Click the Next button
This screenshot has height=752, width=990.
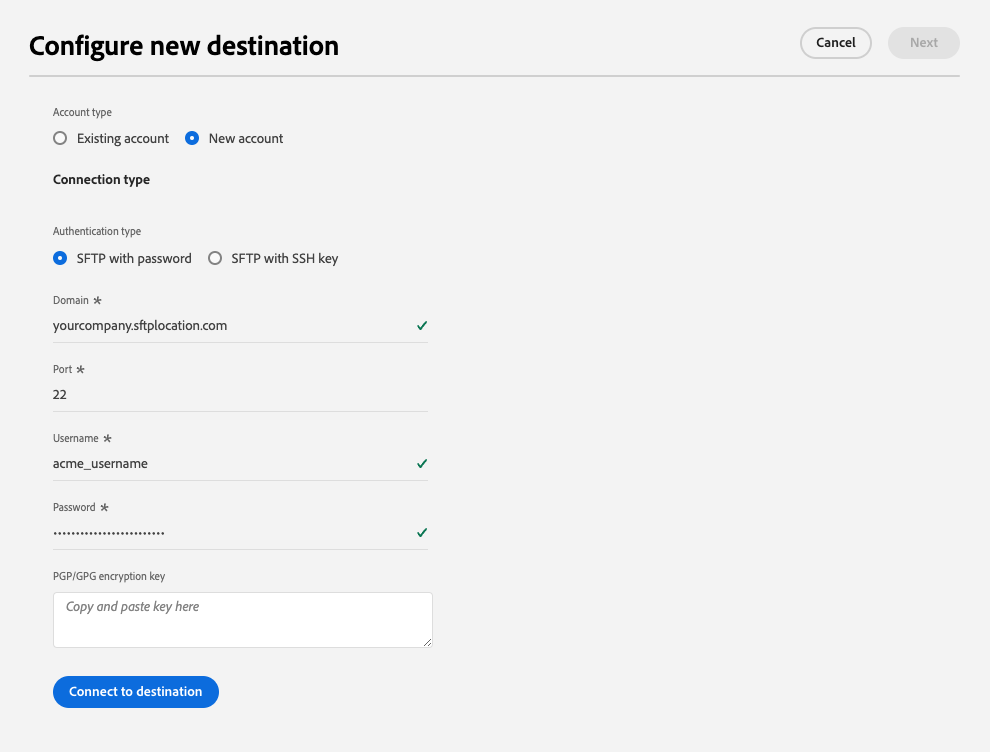(x=923, y=43)
